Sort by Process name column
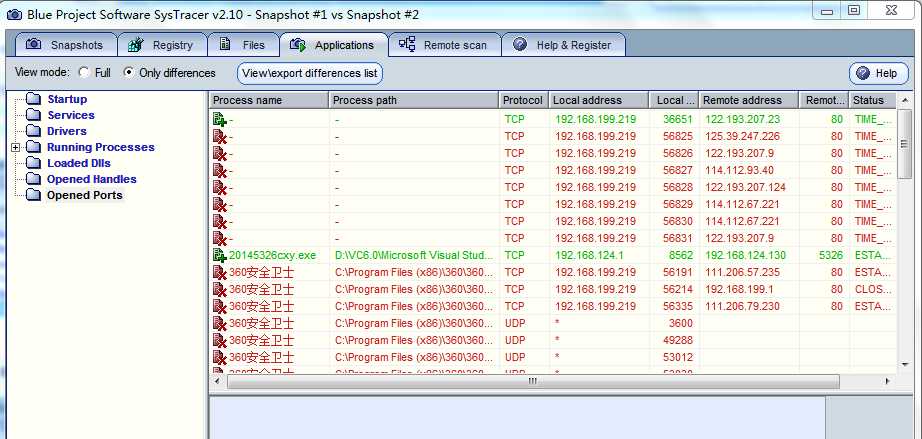This screenshot has width=922, height=439. pyautogui.click(x=269, y=100)
